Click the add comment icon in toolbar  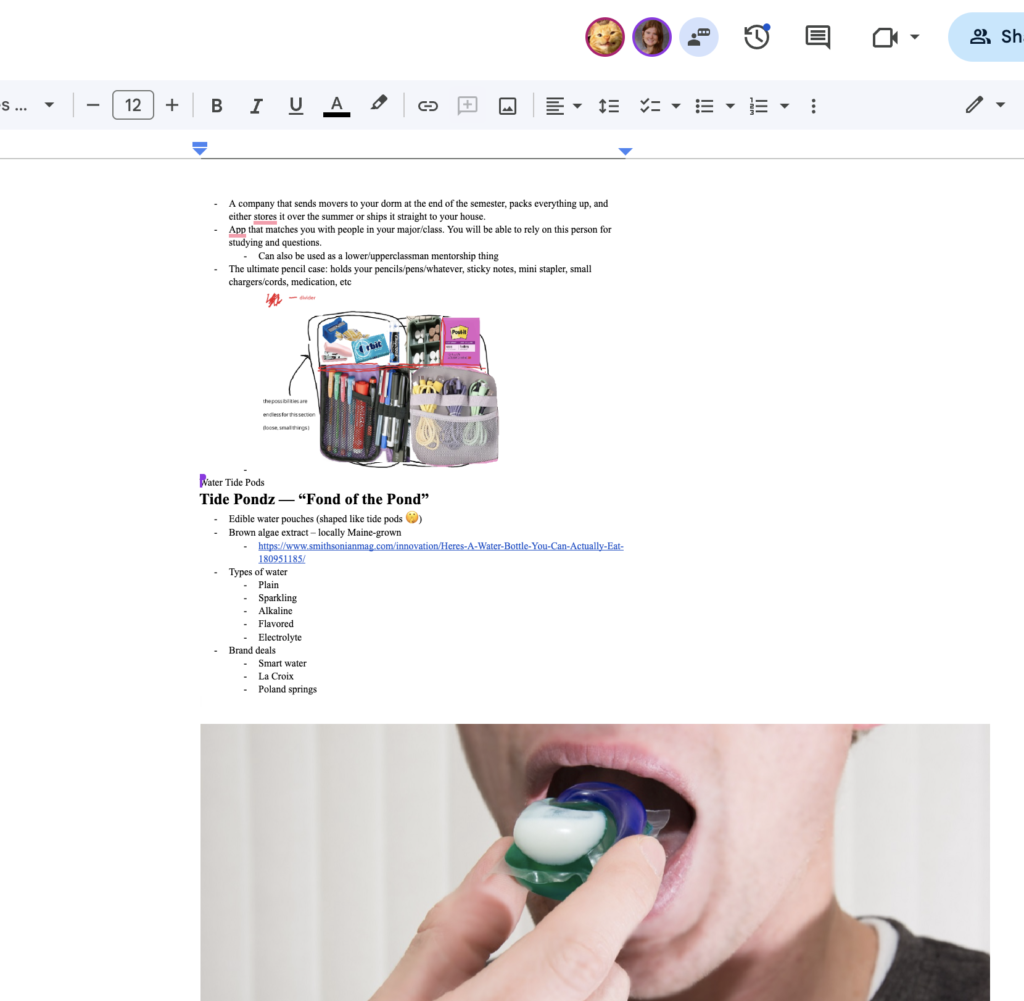(467, 106)
